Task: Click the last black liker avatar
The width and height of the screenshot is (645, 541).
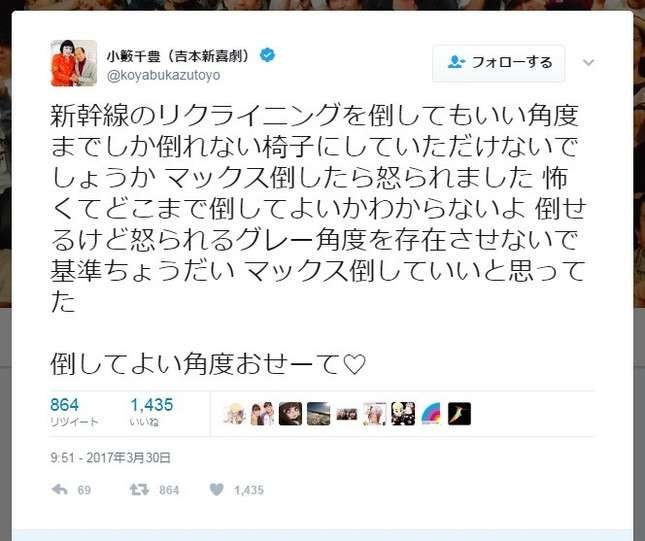Action: tap(459, 414)
